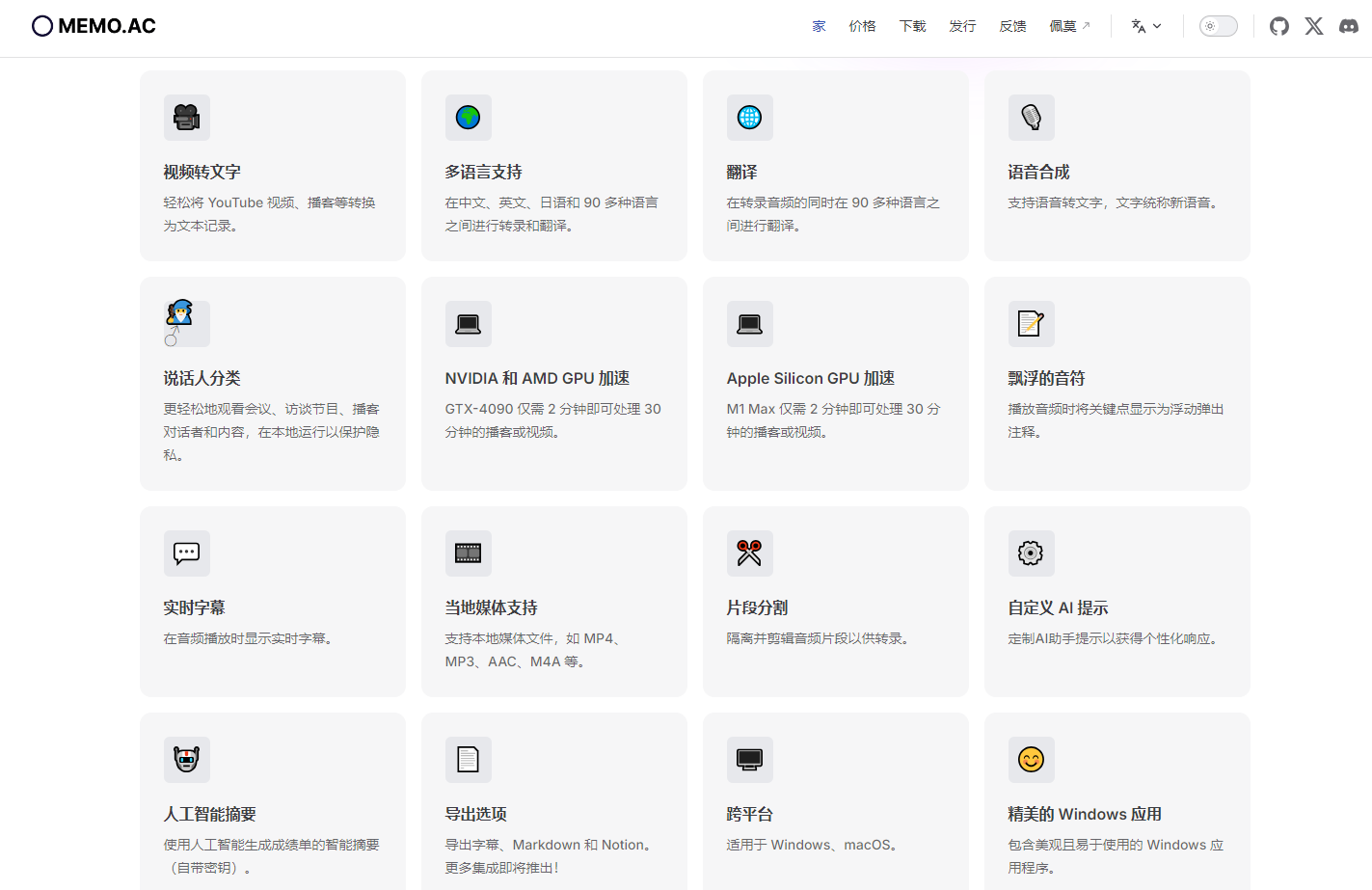Image resolution: width=1372 pixels, height=890 pixels.
Task: Go to 价格 pricing page
Action: [x=862, y=26]
